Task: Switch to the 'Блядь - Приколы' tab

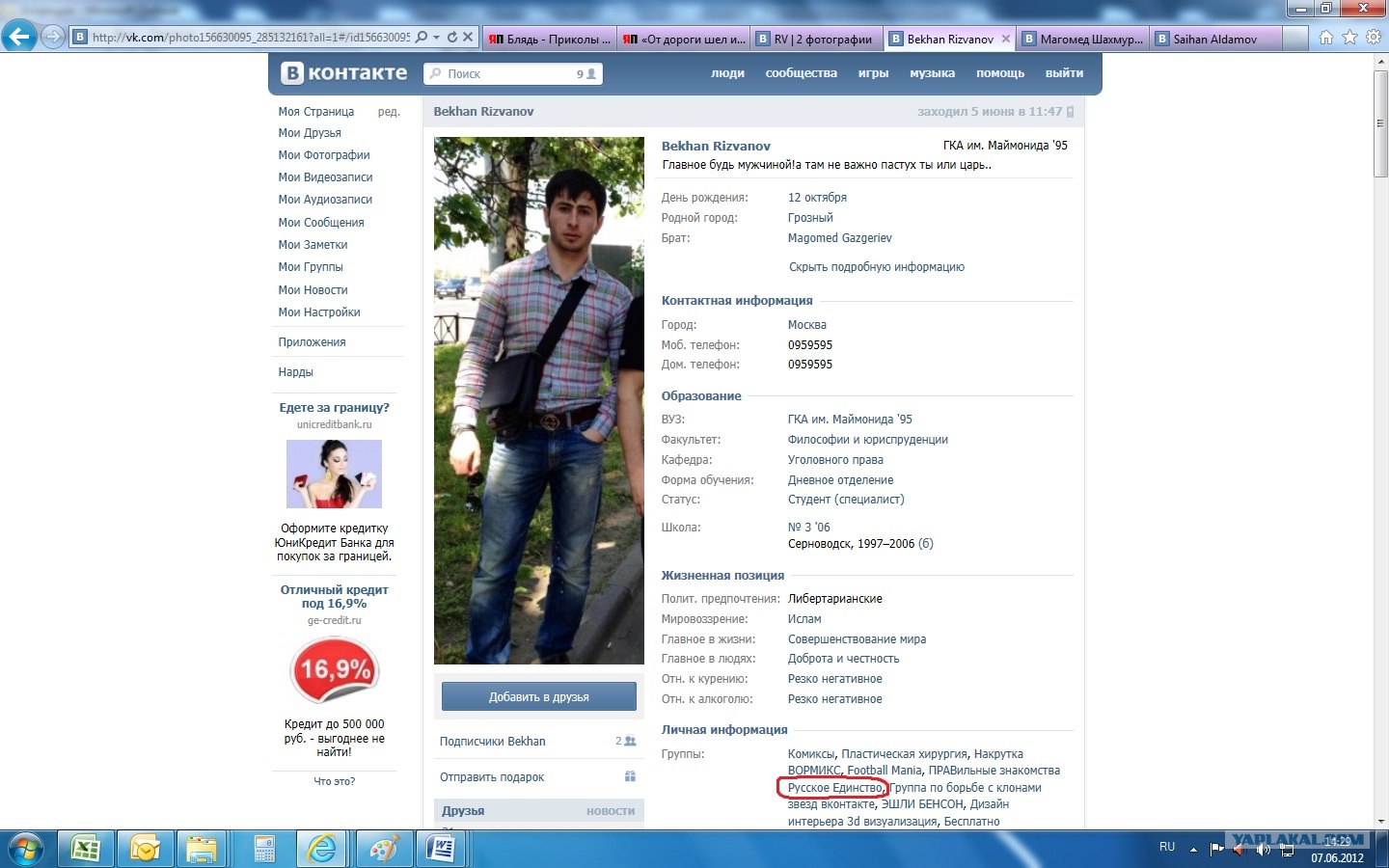Action: [549, 40]
